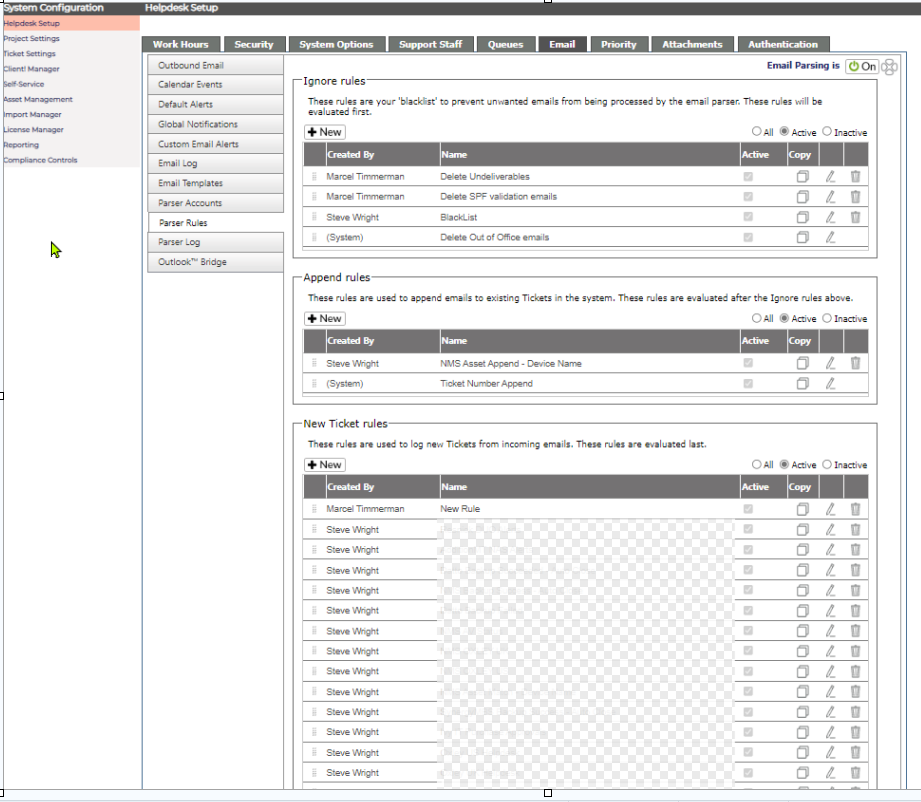Select All radio in New Ticket rules
The width and height of the screenshot is (921, 802).
point(757,464)
